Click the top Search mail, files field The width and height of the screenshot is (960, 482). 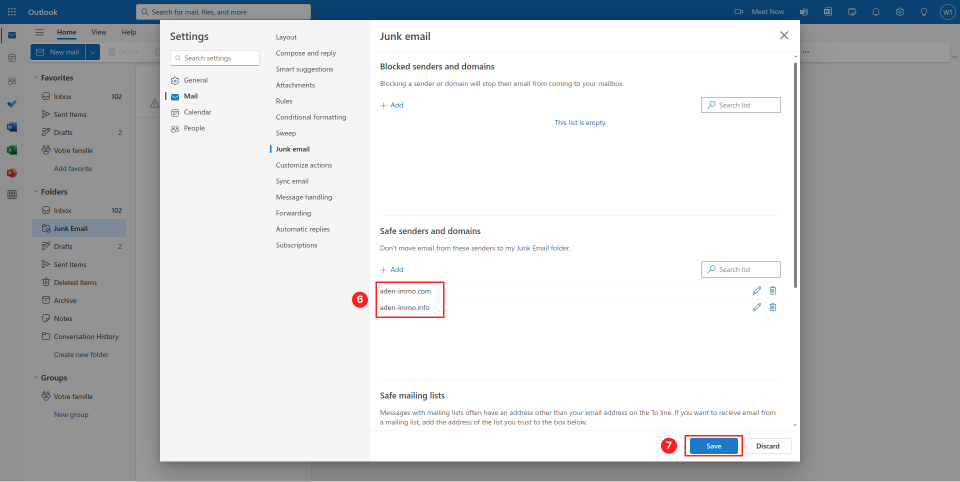coord(223,12)
